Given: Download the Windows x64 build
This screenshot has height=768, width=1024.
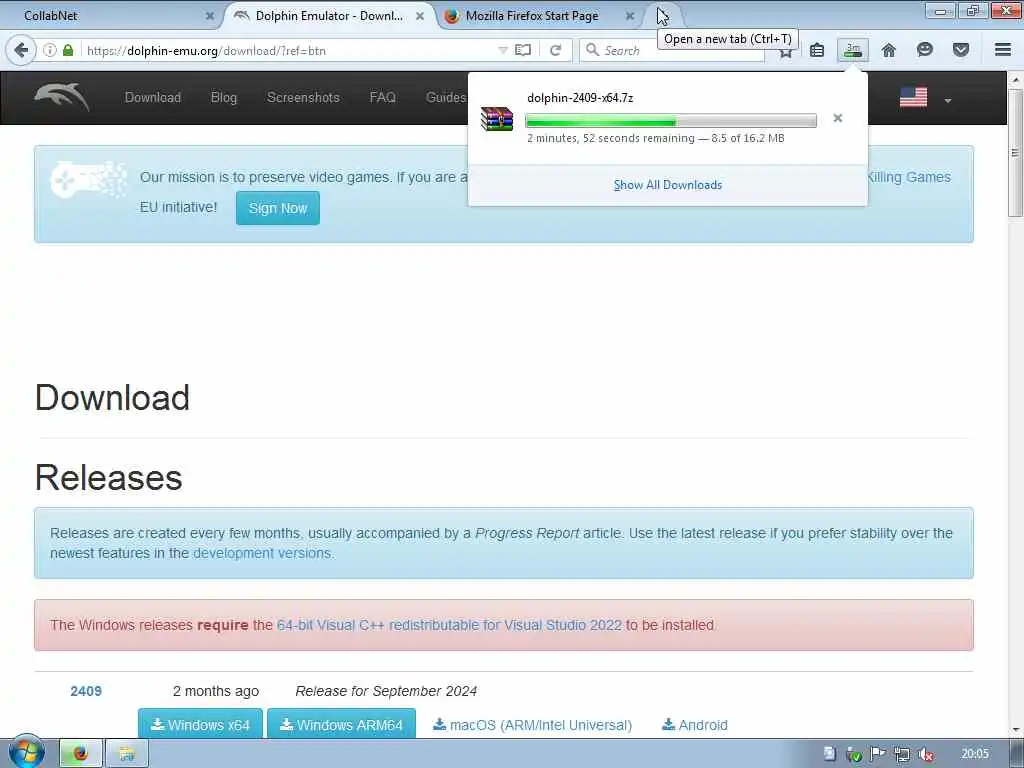Looking at the screenshot, I should pos(200,724).
